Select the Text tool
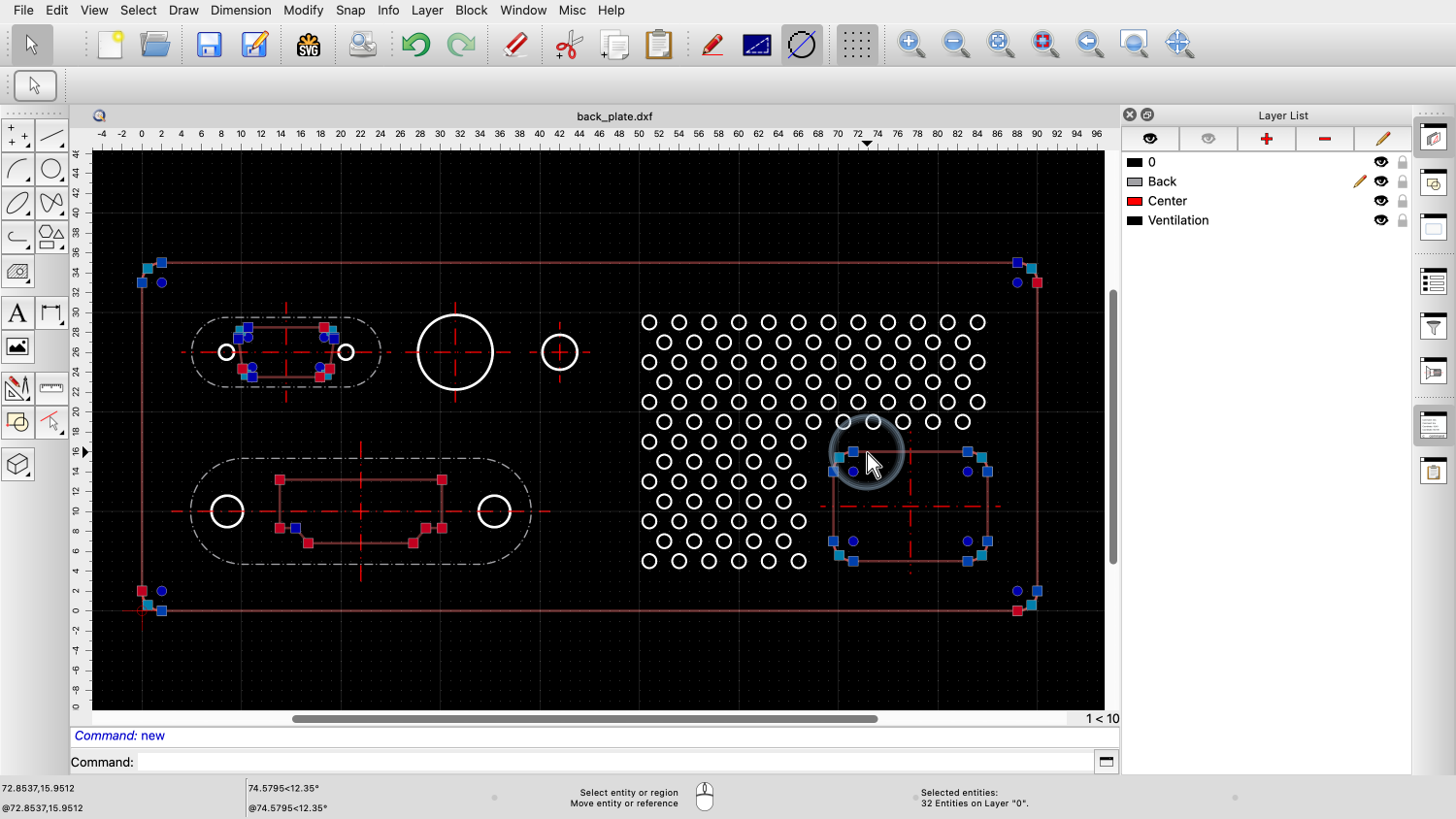1456x819 pixels. tap(17, 313)
